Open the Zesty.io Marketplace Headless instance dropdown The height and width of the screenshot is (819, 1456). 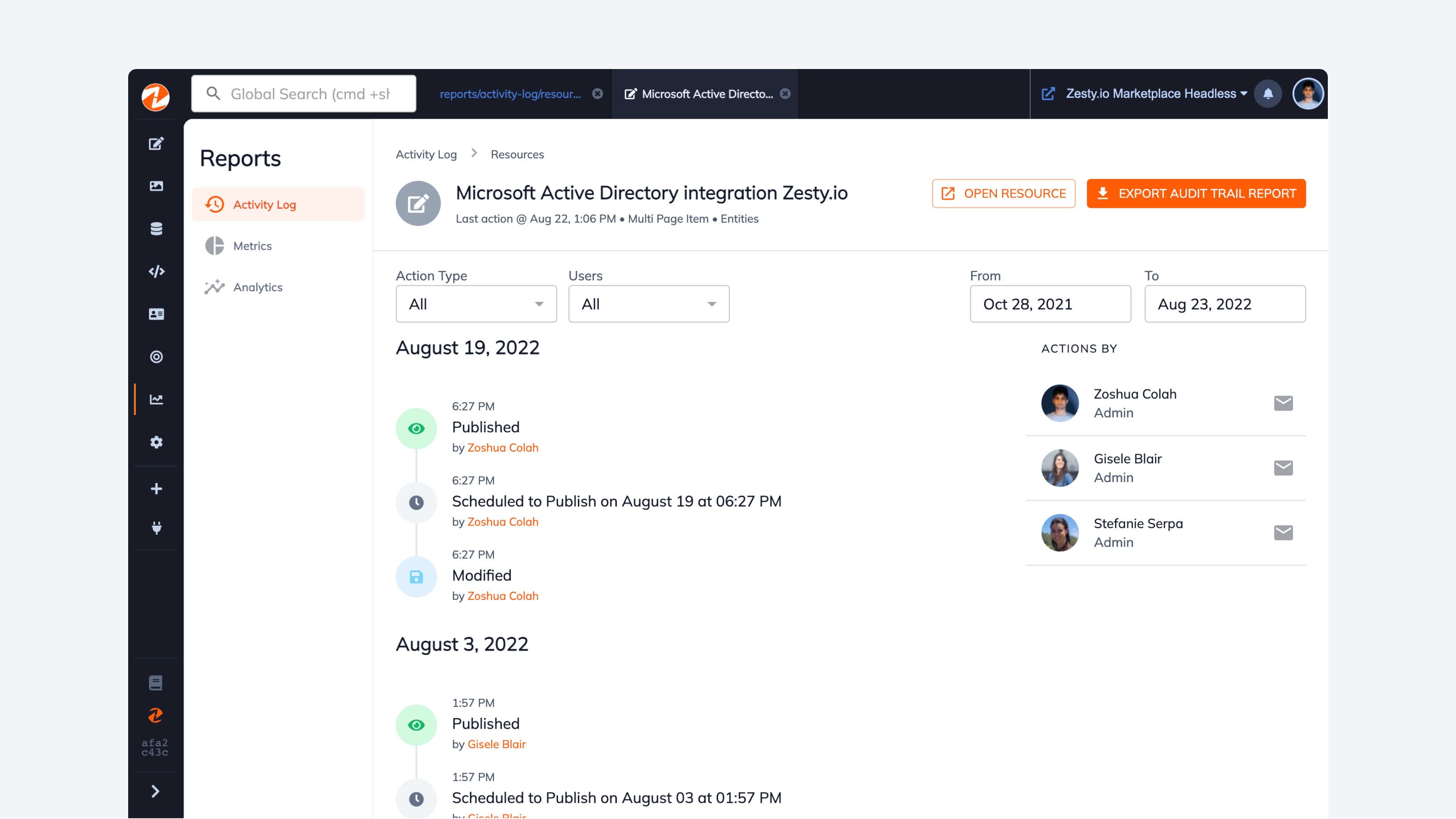click(x=1156, y=94)
